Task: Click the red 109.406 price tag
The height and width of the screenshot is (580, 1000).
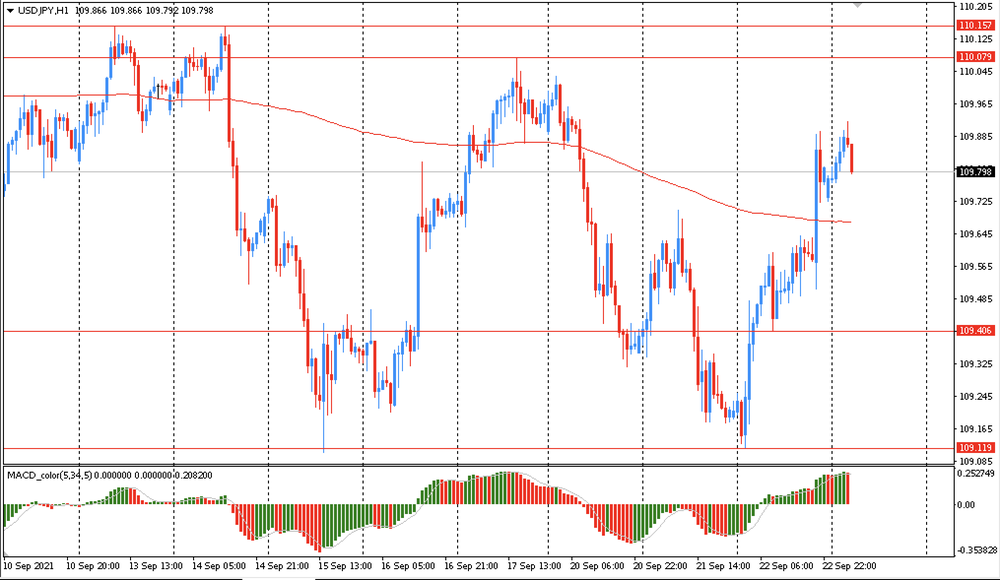Action: point(975,331)
